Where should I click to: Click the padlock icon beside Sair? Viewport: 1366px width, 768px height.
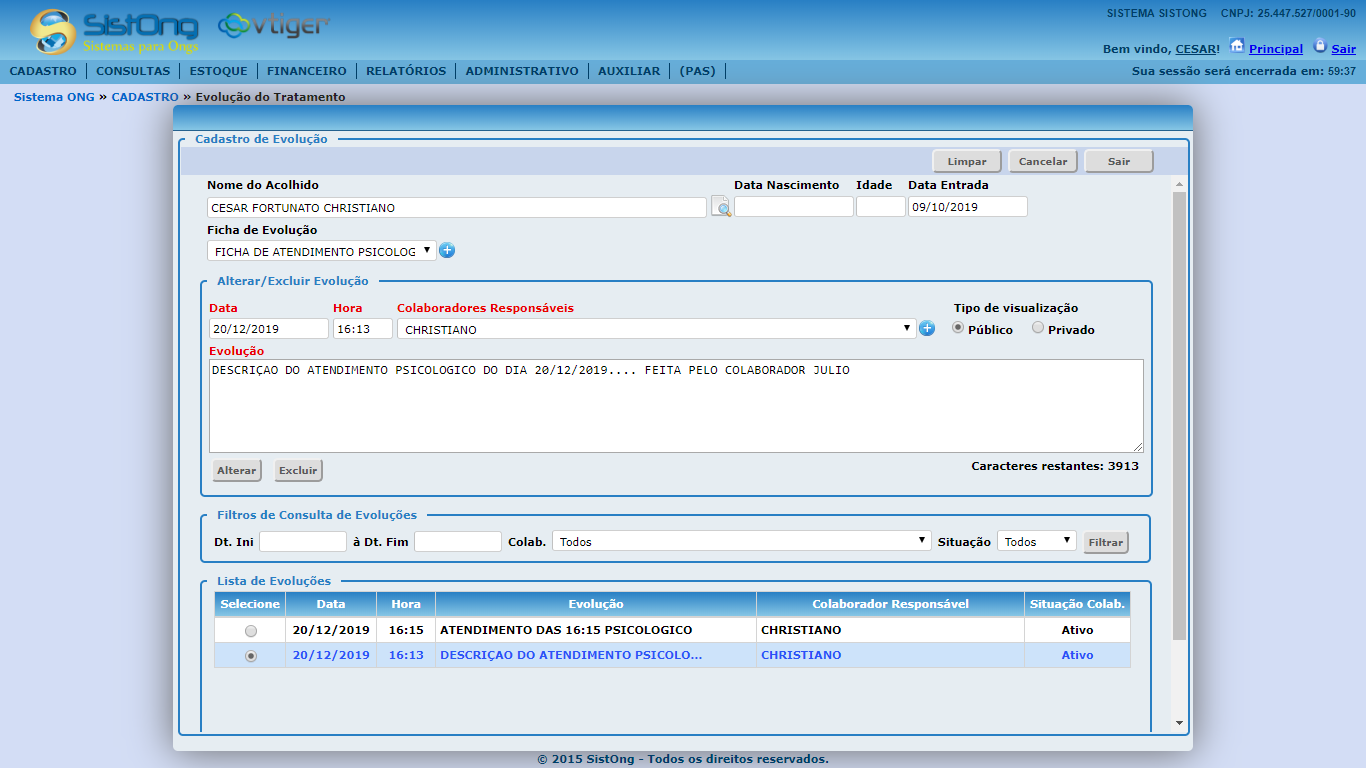[x=1319, y=46]
